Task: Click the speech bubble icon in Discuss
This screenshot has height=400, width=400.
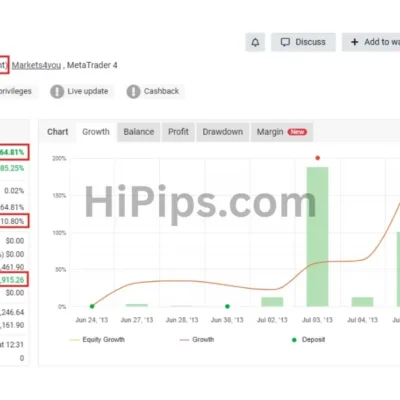Action: (x=285, y=42)
